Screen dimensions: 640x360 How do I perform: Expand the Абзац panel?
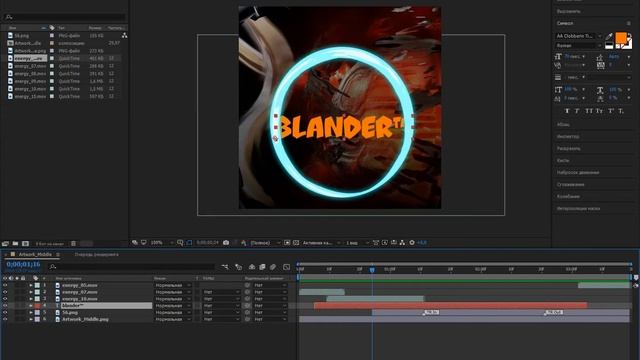[x=563, y=124]
